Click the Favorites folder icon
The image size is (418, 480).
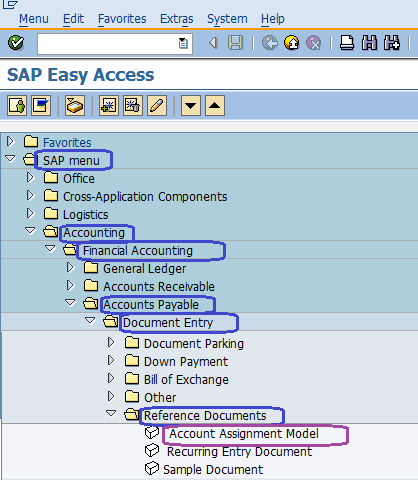point(31,142)
